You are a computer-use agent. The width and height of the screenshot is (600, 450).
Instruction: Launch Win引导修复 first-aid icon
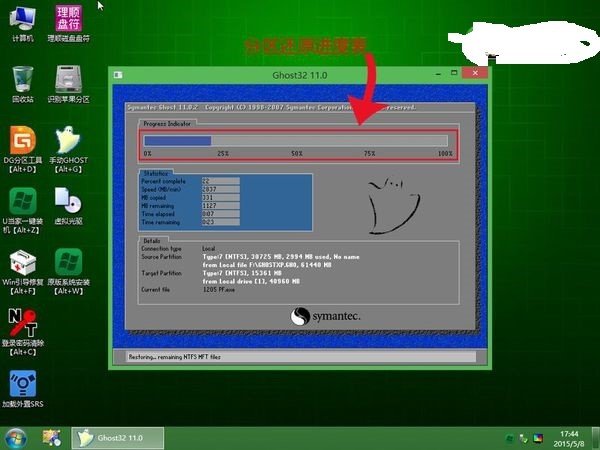(x=22, y=263)
